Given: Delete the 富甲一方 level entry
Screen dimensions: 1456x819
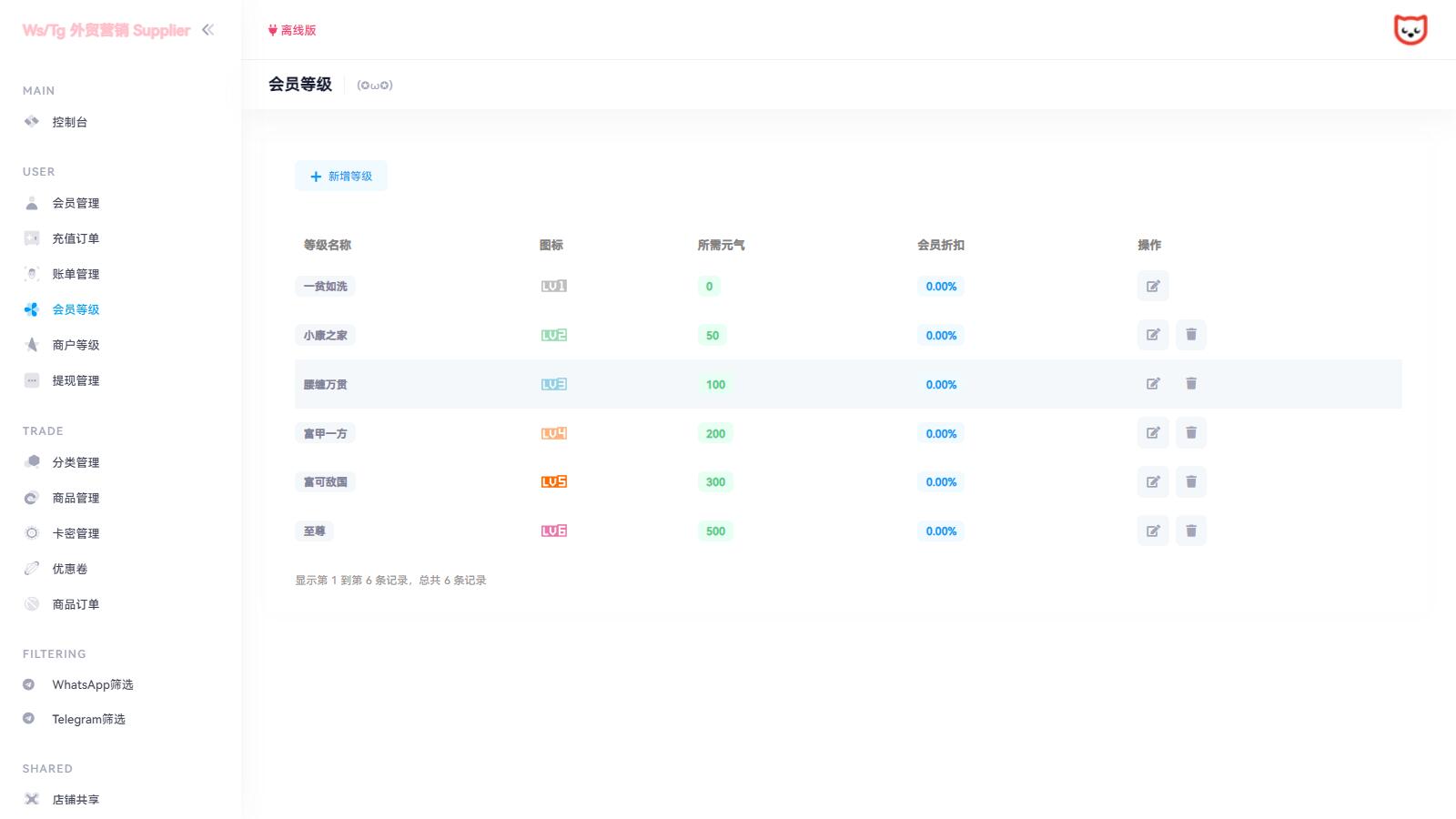Looking at the screenshot, I should click(1190, 433).
